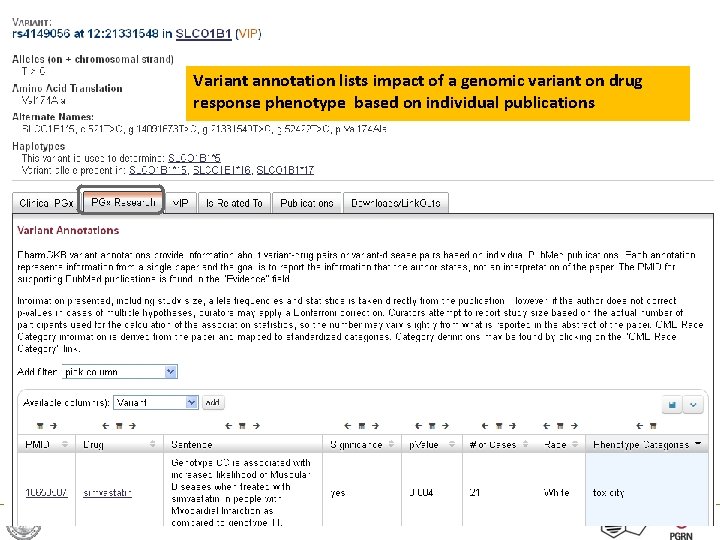Click the 'add' button beside Available columns
The width and height of the screenshot is (720, 540).
click(x=213, y=403)
